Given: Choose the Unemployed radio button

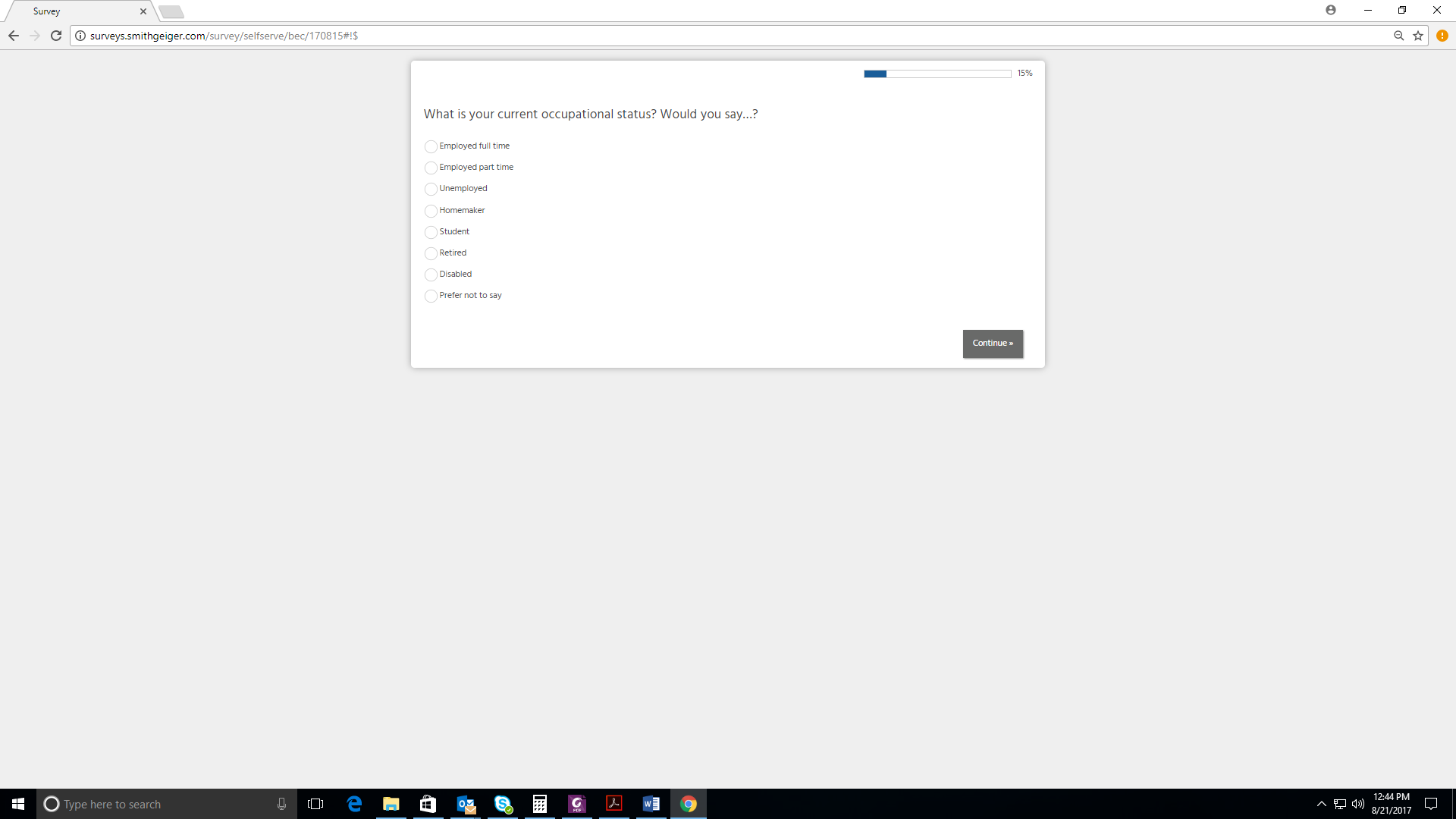Looking at the screenshot, I should tap(431, 189).
